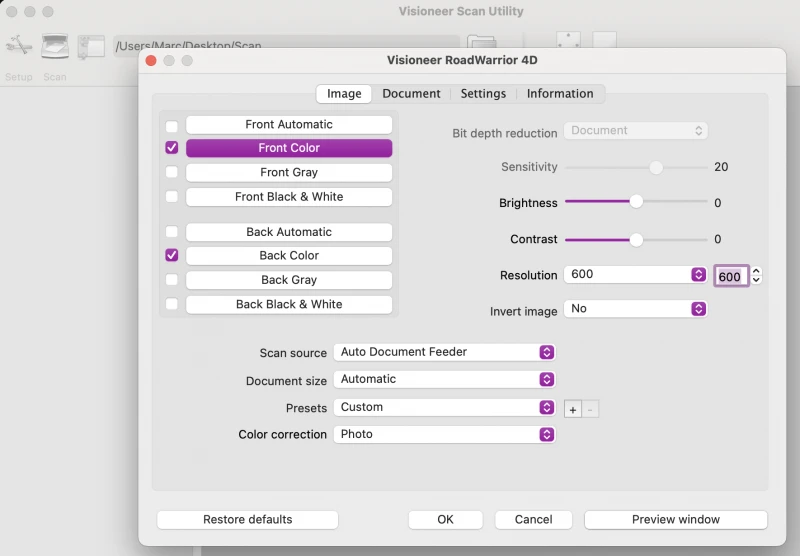
Task: Close the RoadWarrior 4D dialog
Action: (x=151, y=61)
